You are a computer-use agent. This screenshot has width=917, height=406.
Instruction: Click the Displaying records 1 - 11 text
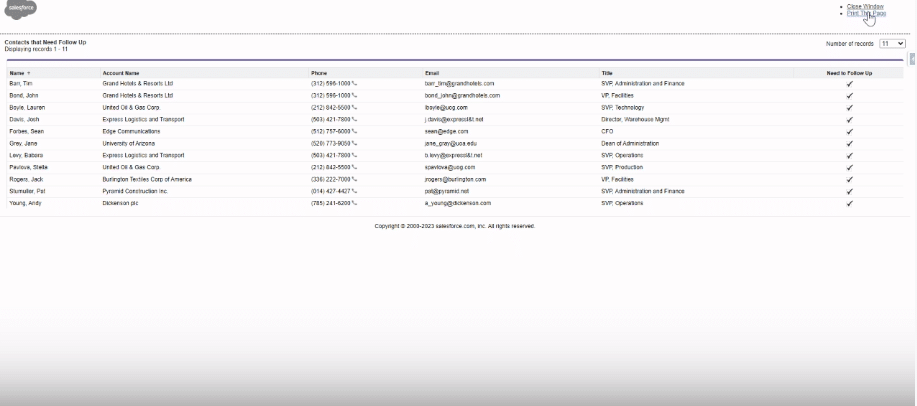(36, 49)
